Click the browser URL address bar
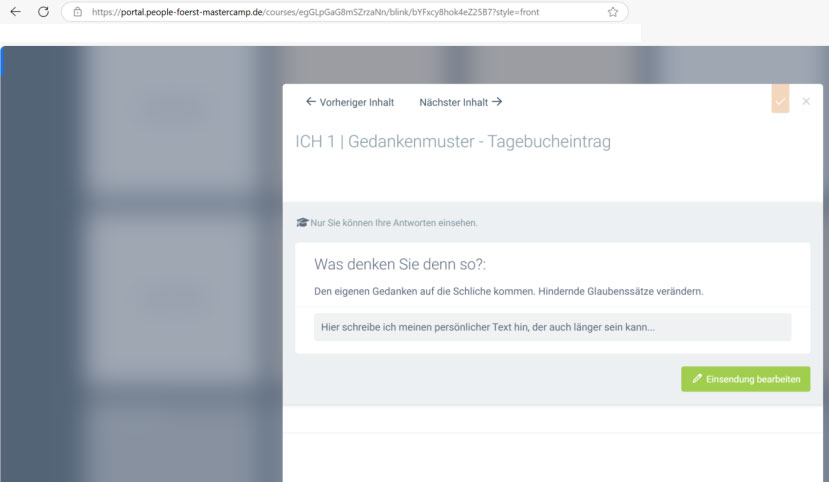Viewport: 829px width, 482px height. (x=340, y=12)
